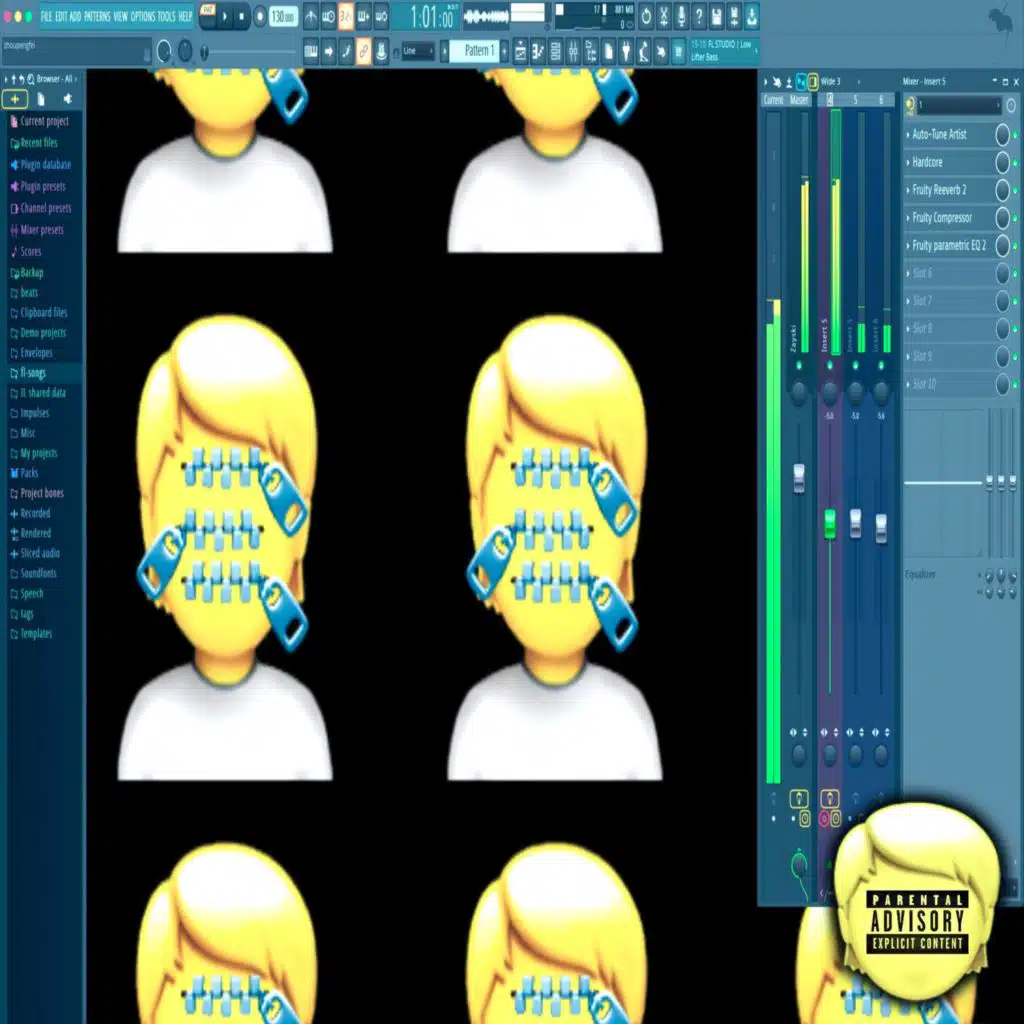The width and height of the screenshot is (1024, 1024).
Task: Open the content library shop cart icon
Action: 679,52
